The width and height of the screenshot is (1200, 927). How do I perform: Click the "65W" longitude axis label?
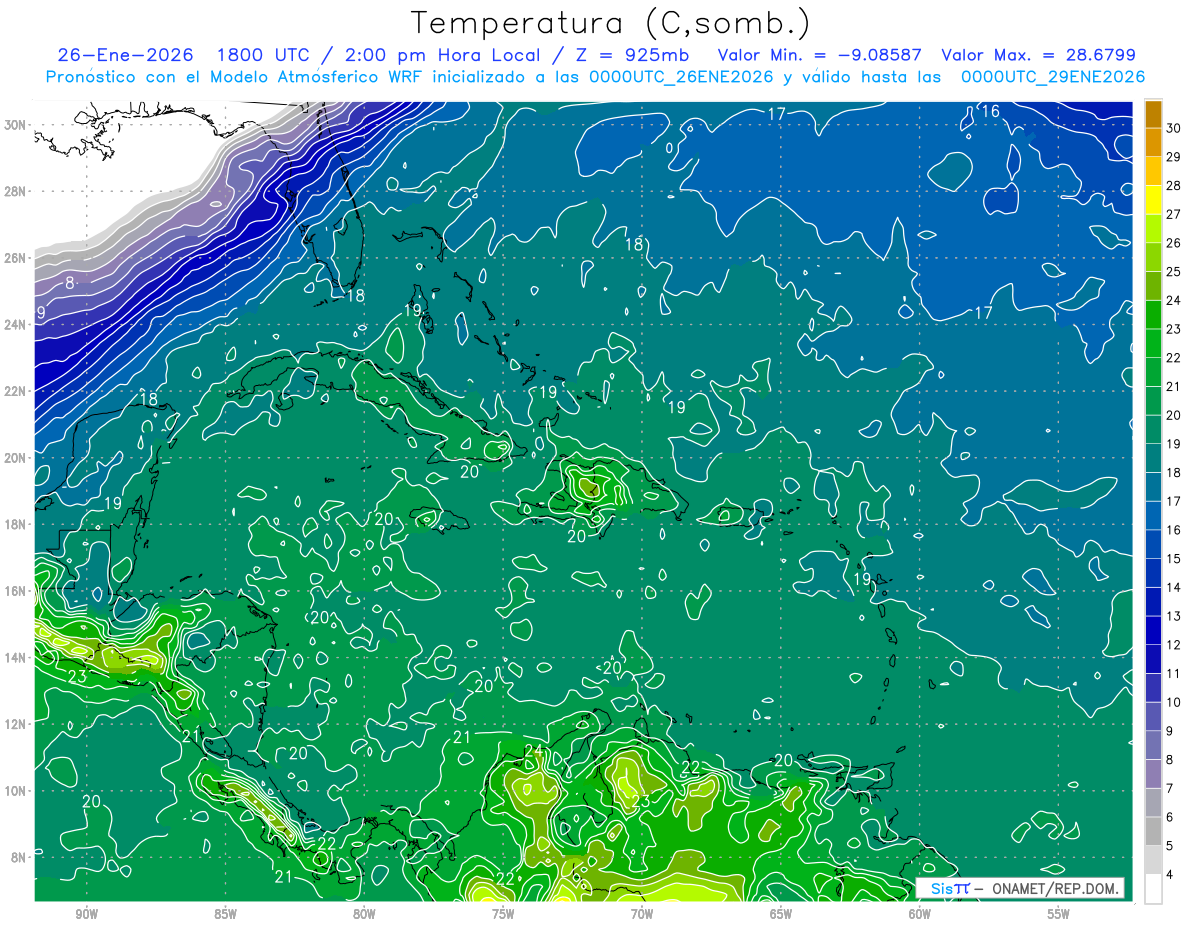[x=781, y=914]
